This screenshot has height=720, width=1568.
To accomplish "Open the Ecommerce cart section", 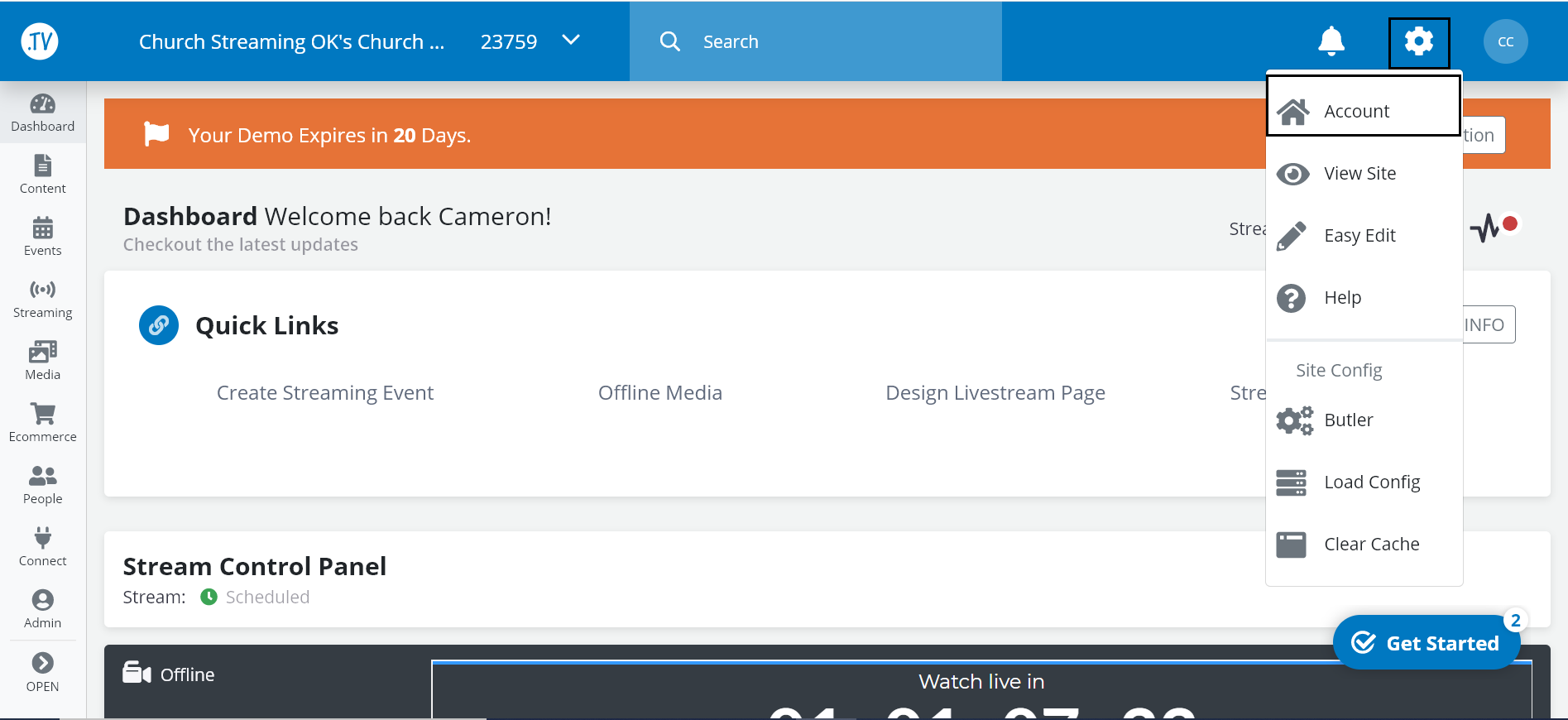I will [43, 423].
